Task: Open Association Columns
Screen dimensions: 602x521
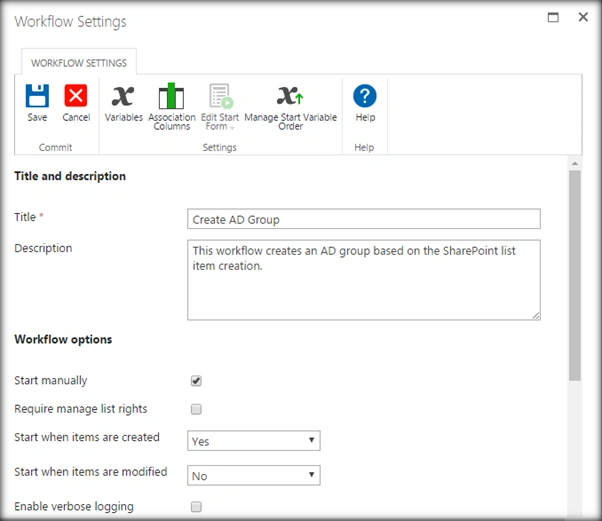Action: pyautogui.click(x=172, y=107)
